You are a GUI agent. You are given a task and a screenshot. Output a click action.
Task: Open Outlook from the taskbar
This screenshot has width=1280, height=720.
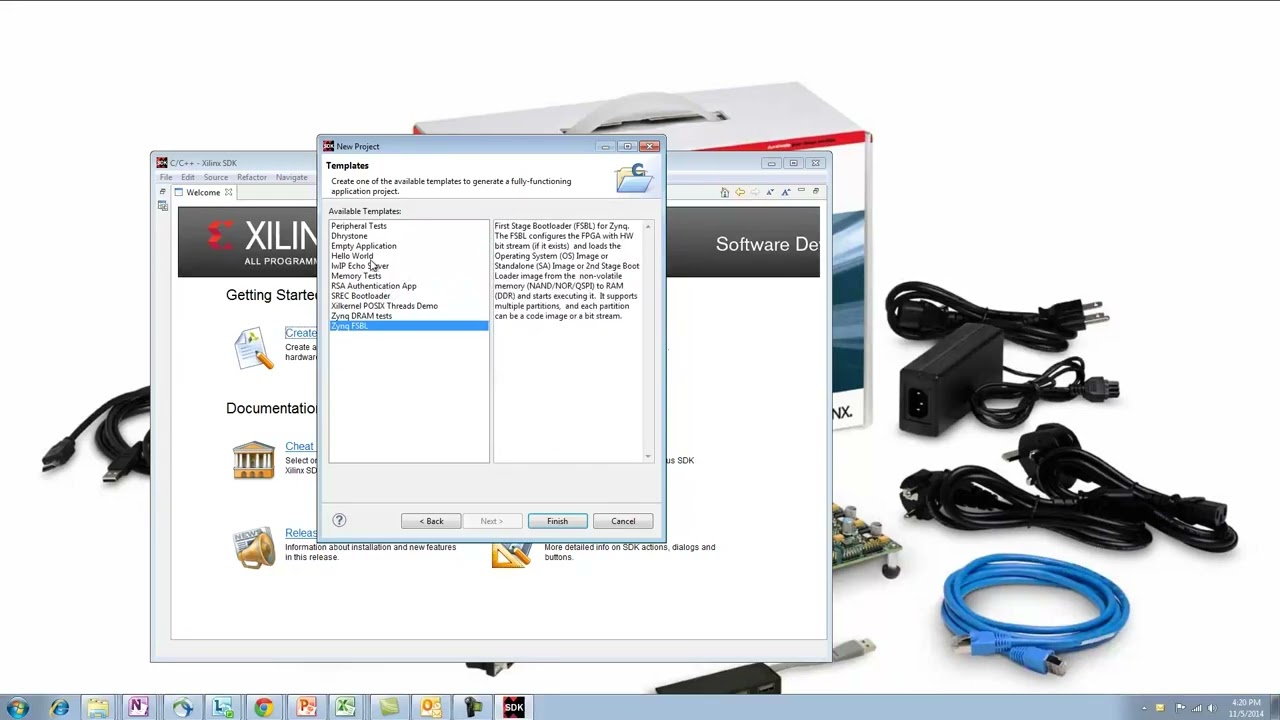[431, 707]
